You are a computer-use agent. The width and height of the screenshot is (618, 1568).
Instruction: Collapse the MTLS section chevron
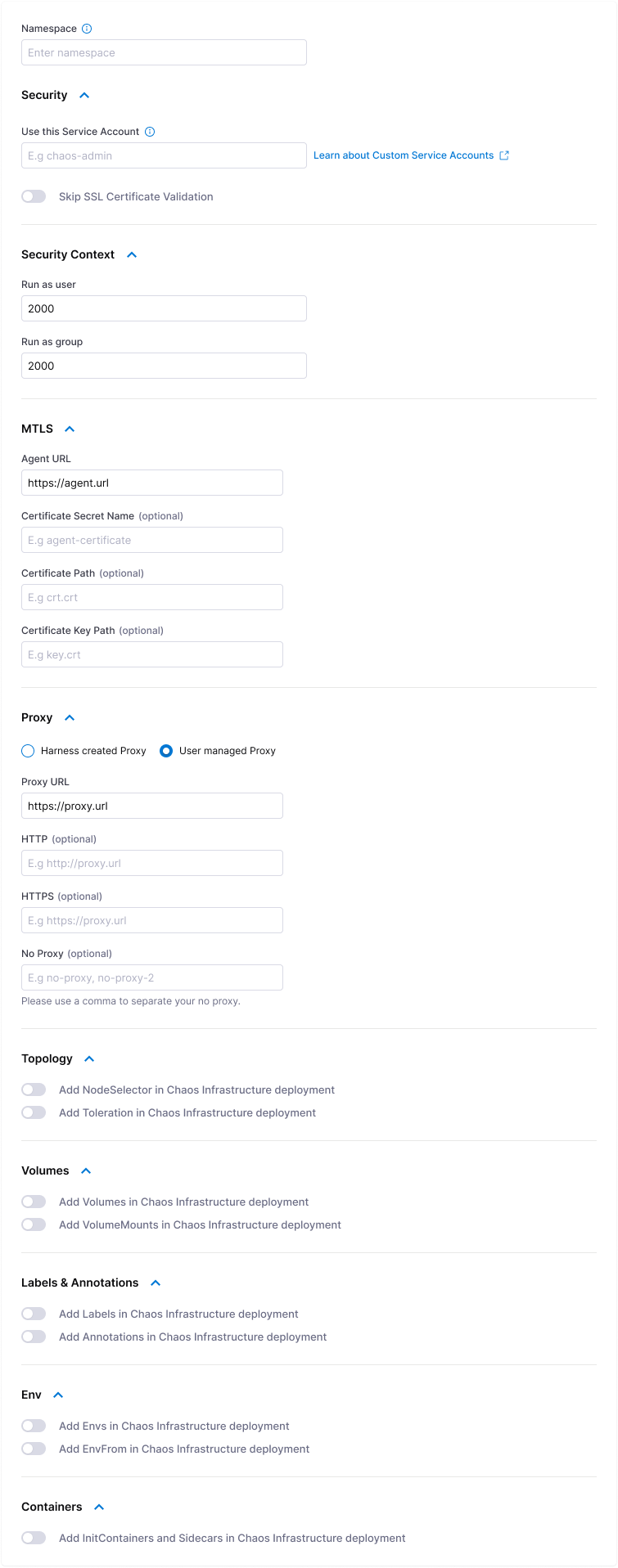point(70,429)
